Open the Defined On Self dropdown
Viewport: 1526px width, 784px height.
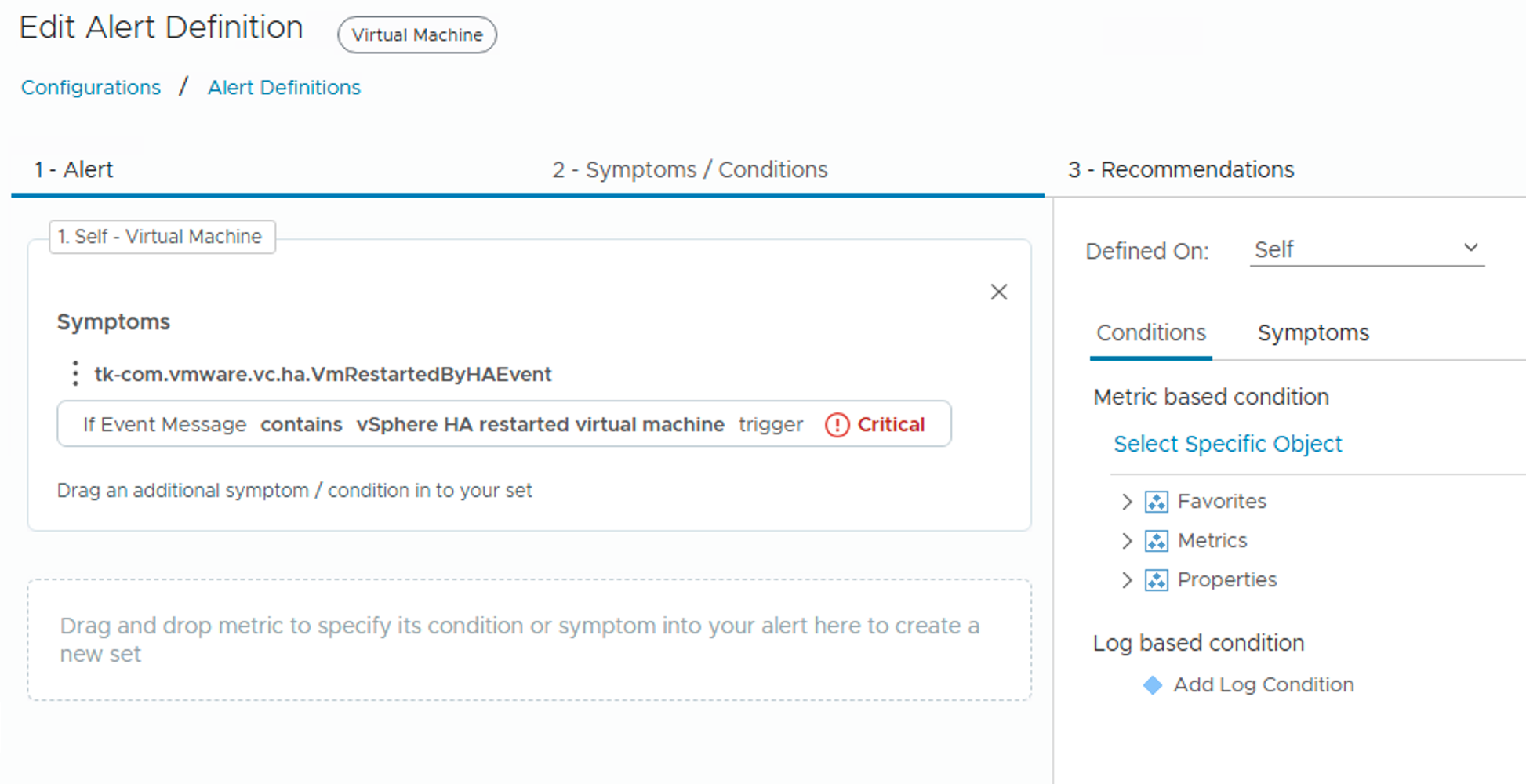pos(1366,250)
